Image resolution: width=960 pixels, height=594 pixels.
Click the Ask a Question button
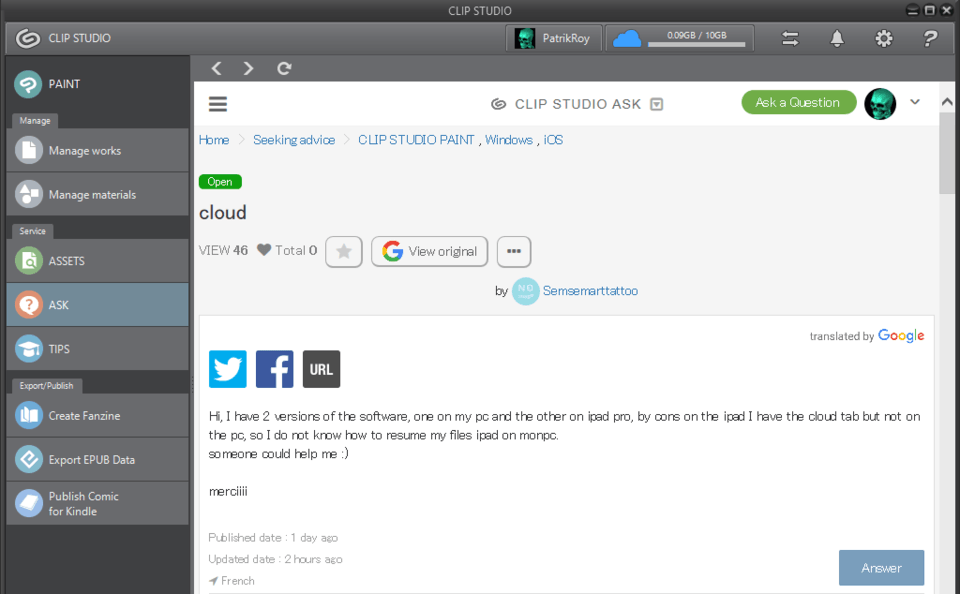coord(798,102)
